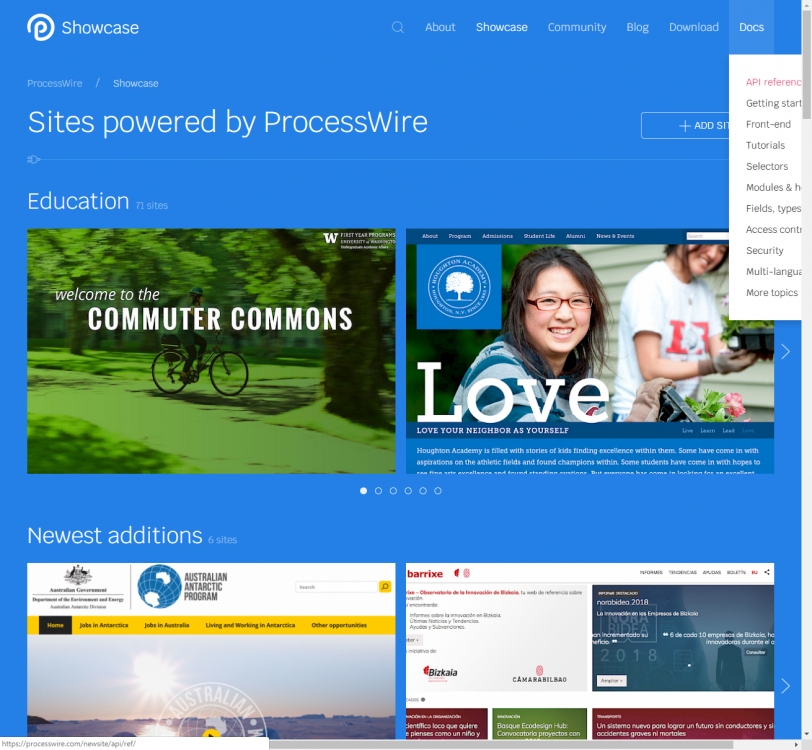Open Multi-language entry in Docs dropdown
The image size is (812, 750).
click(773, 271)
